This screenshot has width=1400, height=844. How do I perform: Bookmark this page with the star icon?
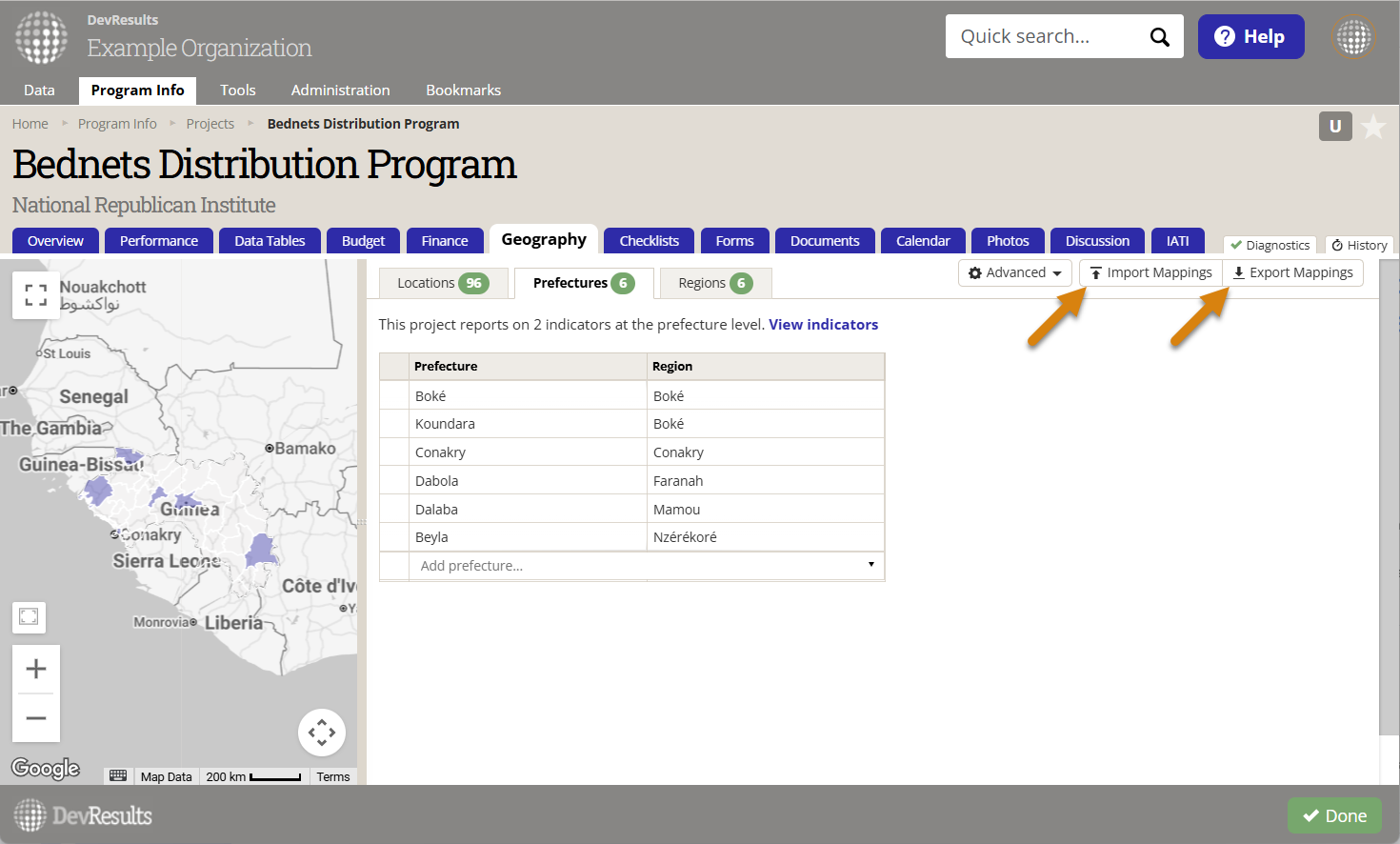click(x=1373, y=127)
